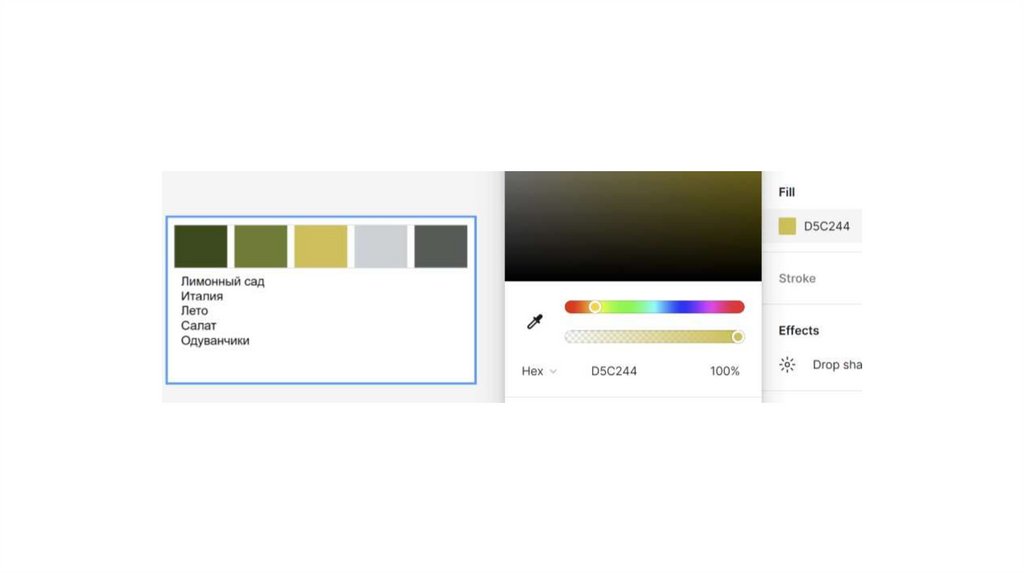Select the olive green palette swatch

tap(261, 246)
